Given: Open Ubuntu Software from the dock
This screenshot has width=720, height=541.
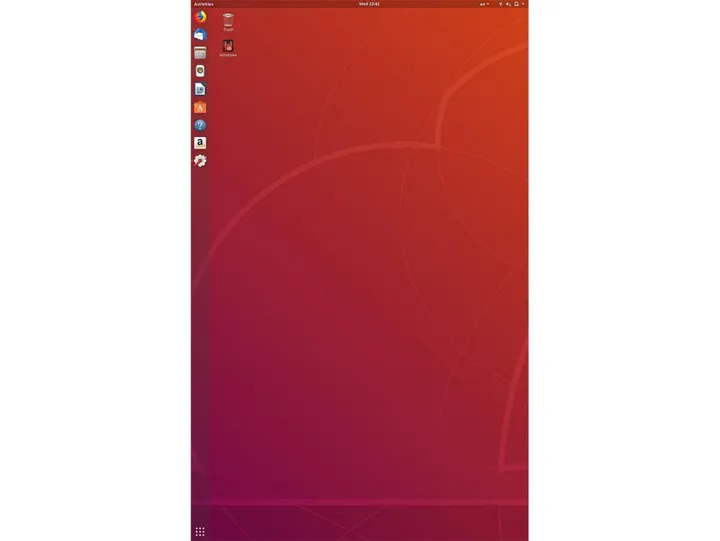Looking at the screenshot, I should 200,107.
